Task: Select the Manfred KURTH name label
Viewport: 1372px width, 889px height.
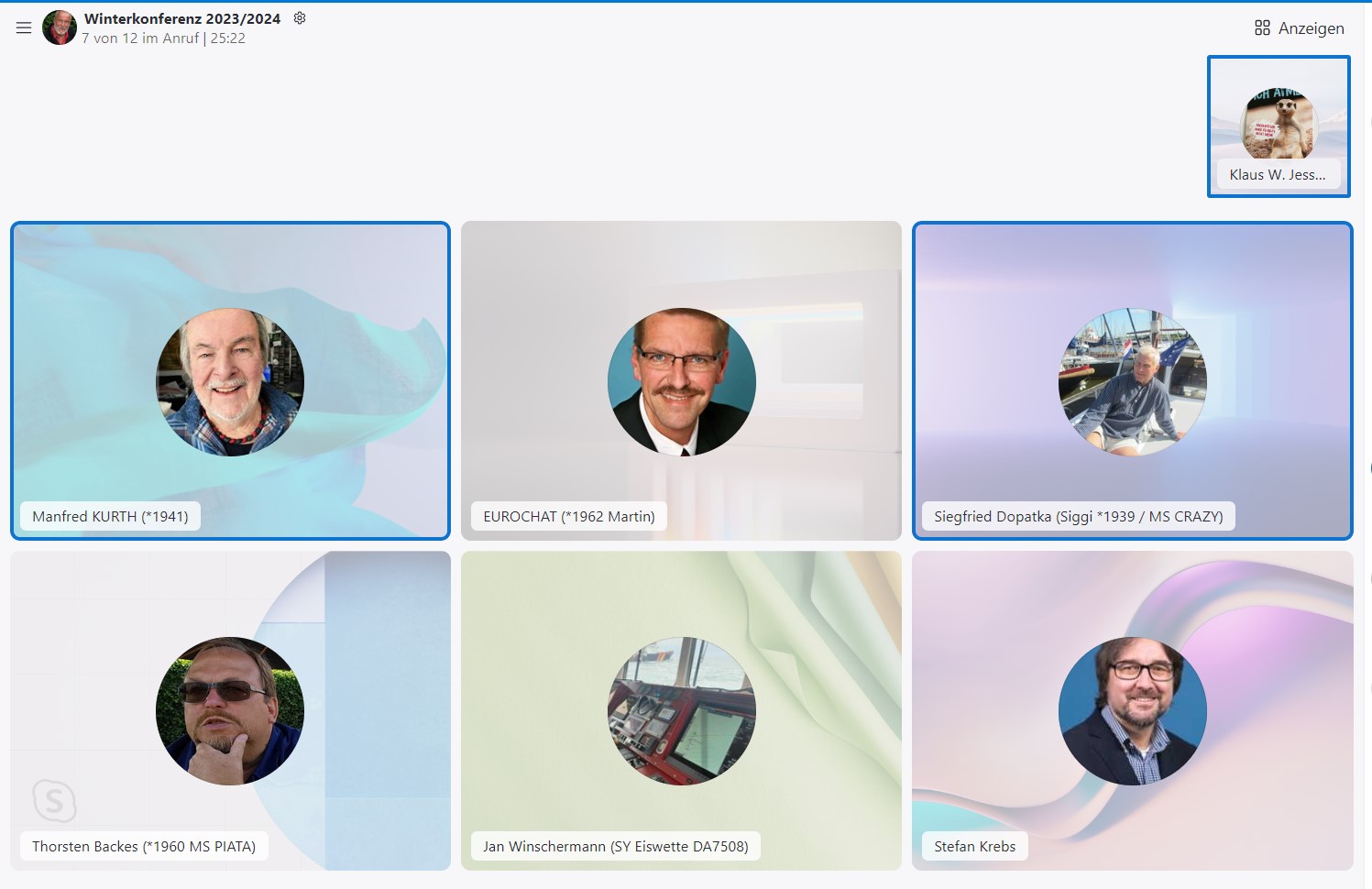Action: 110,517
